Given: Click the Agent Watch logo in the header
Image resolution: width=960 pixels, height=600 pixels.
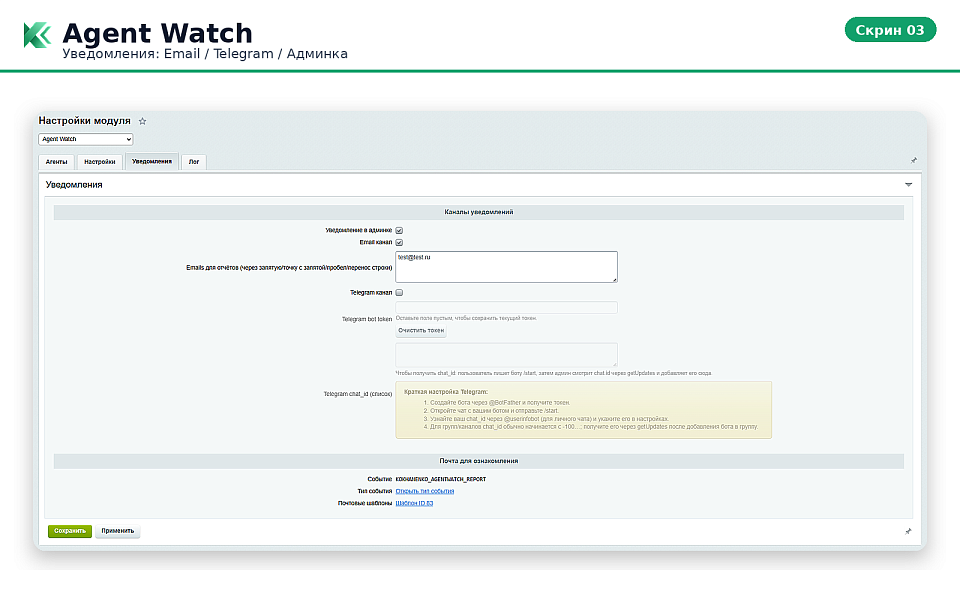Looking at the screenshot, I should pos(37,35).
